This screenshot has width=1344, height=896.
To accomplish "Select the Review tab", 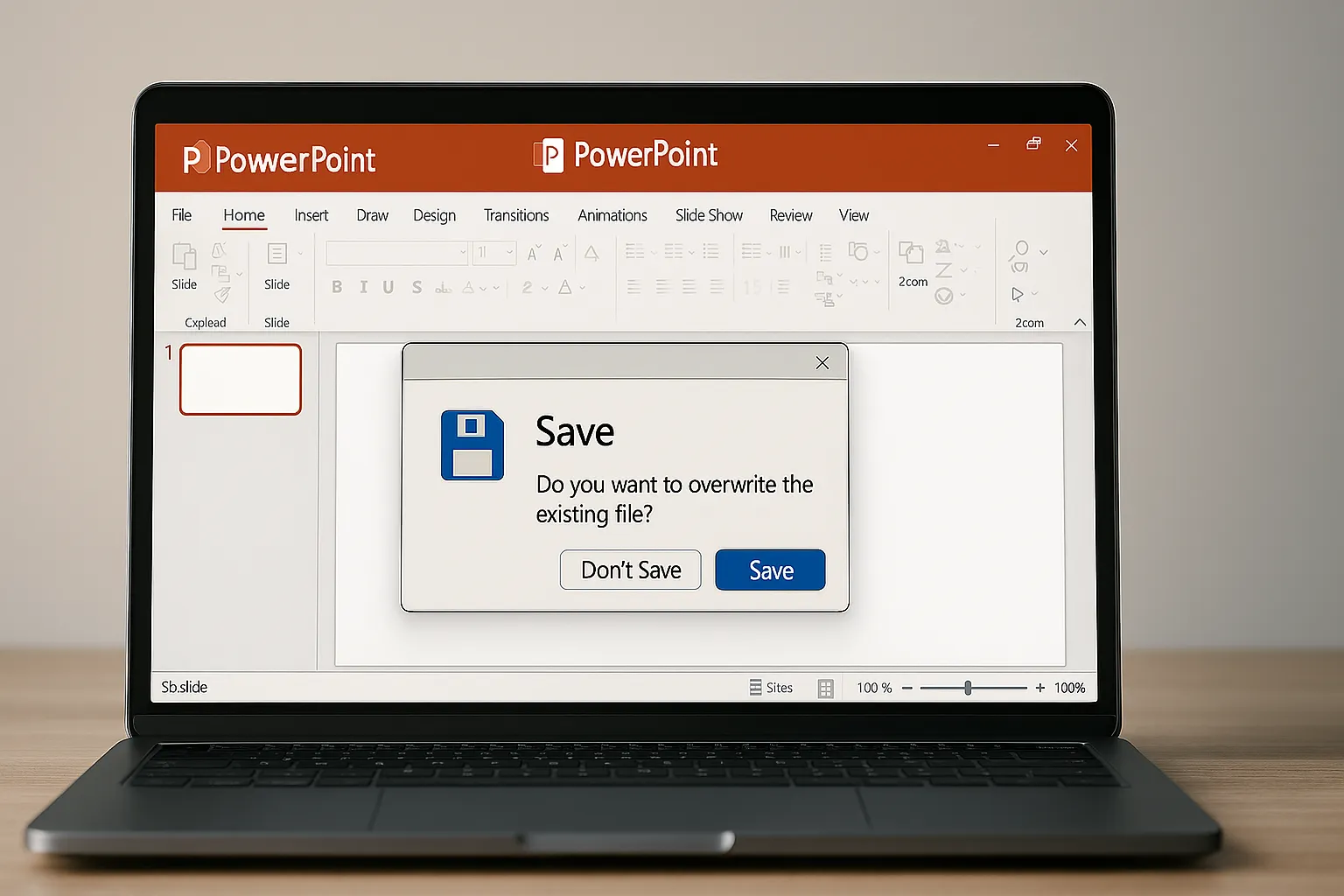I will (791, 215).
